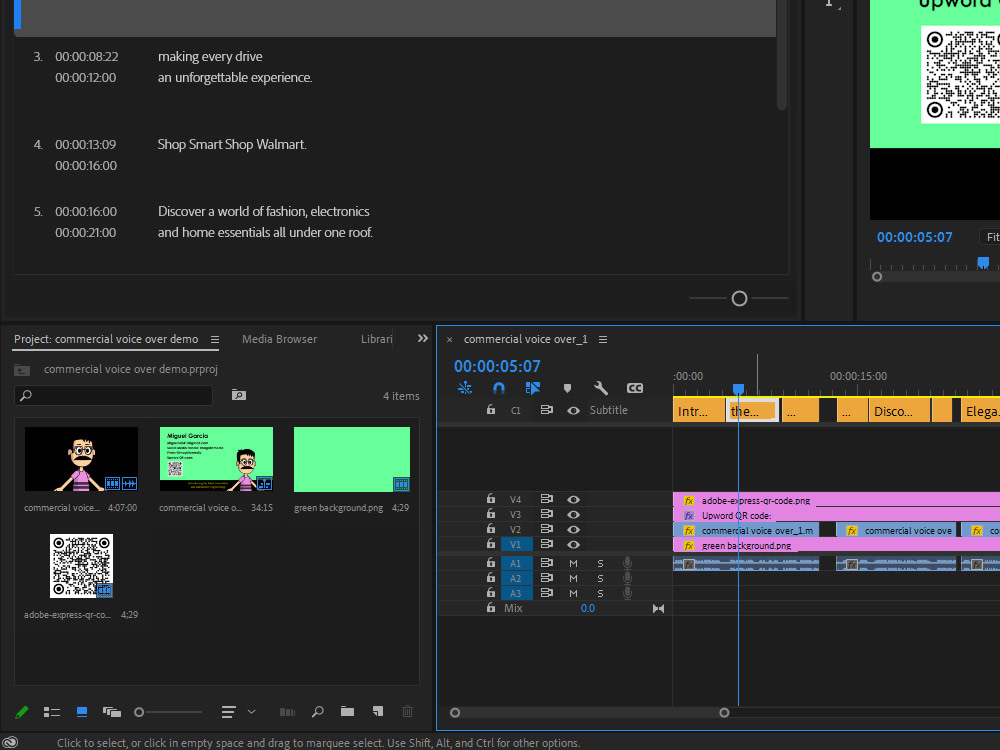Click Mix track go-to-end icon
Screen dimensions: 1000x750
pos(658,608)
